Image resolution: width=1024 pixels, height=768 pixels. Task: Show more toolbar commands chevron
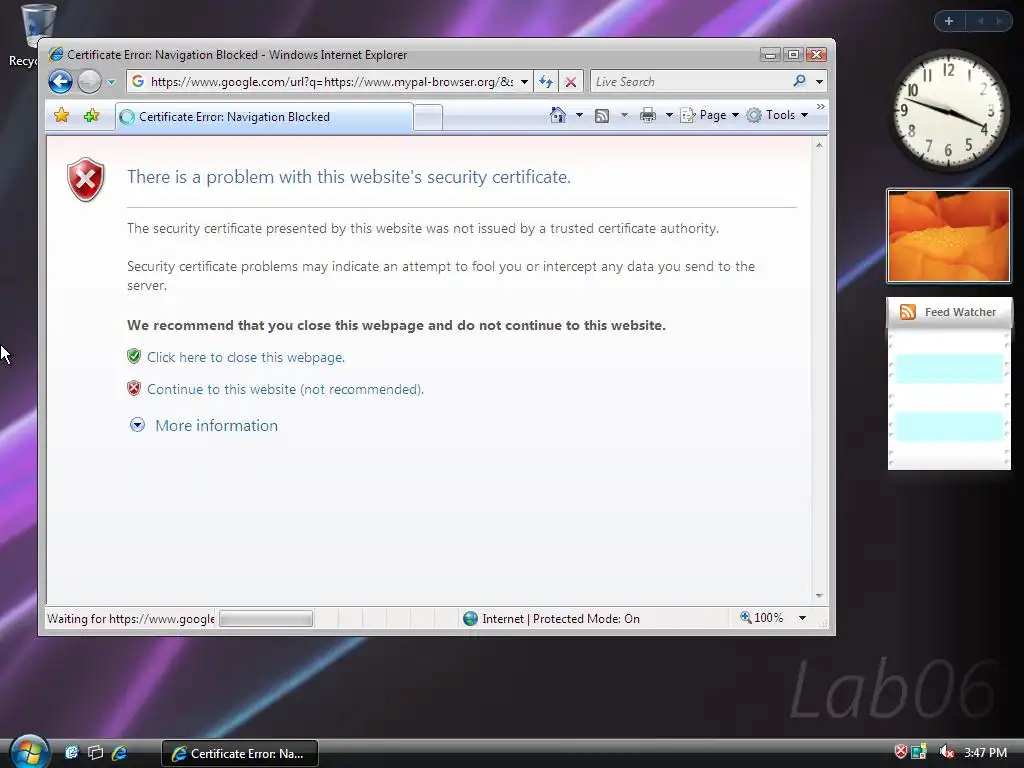(821, 106)
